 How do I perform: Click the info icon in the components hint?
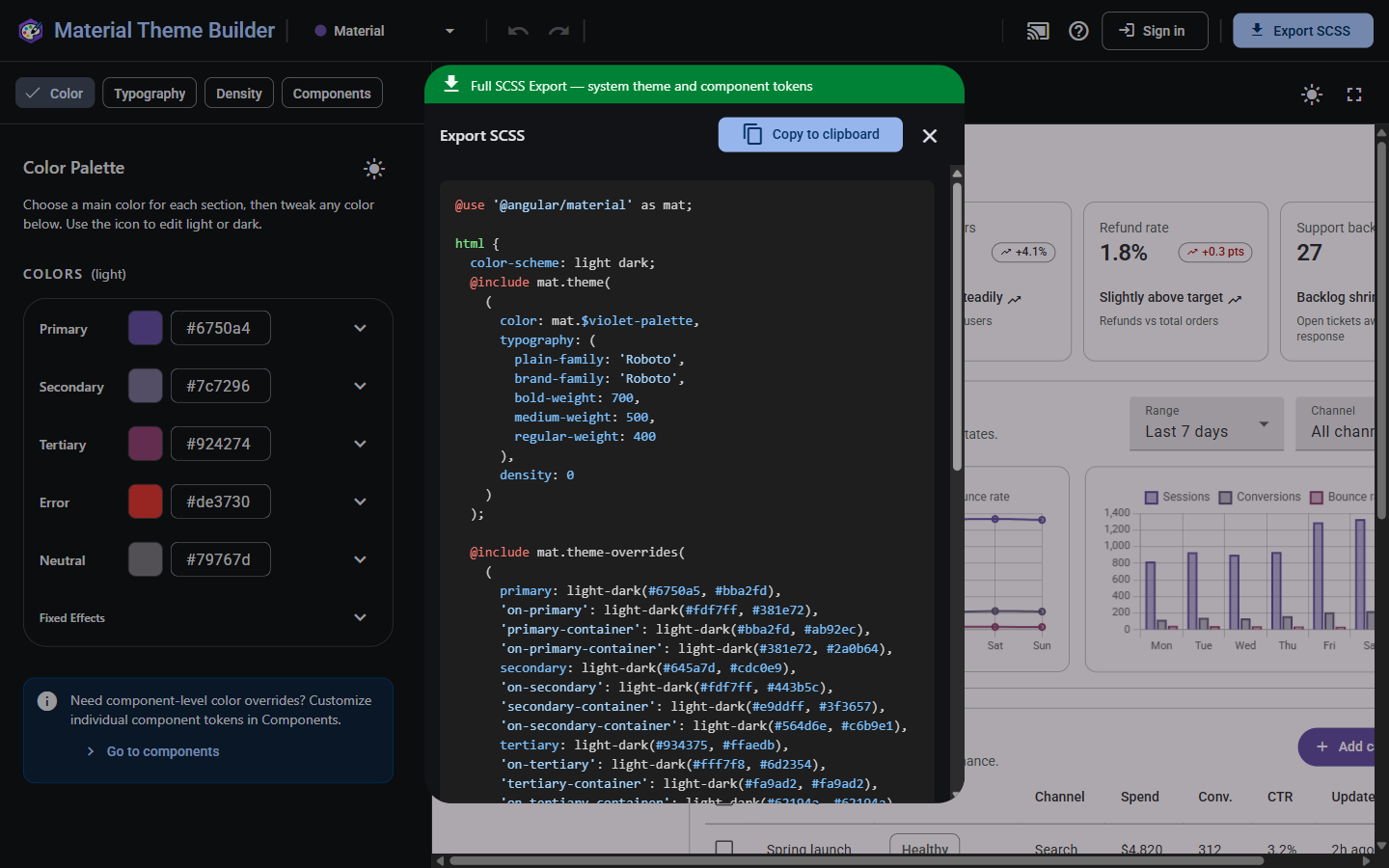[47, 701]
